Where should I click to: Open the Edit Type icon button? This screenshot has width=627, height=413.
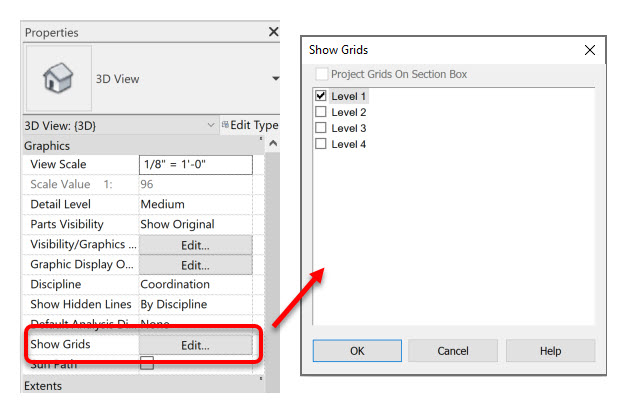(250, 125)
